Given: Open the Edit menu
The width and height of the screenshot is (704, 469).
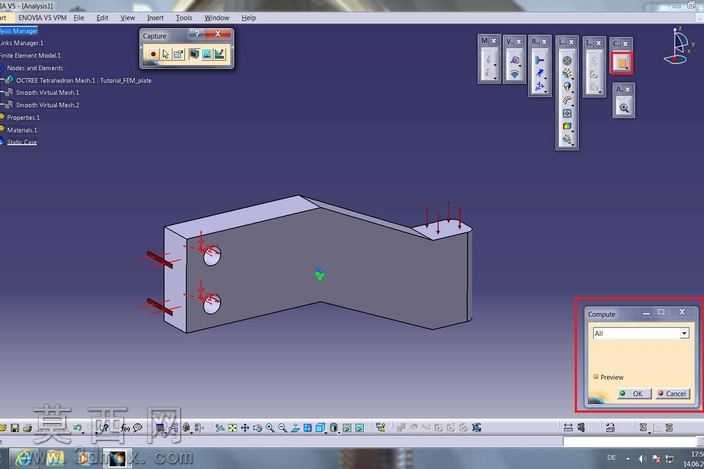Looking at the screenshot, I should click(102, 18).
